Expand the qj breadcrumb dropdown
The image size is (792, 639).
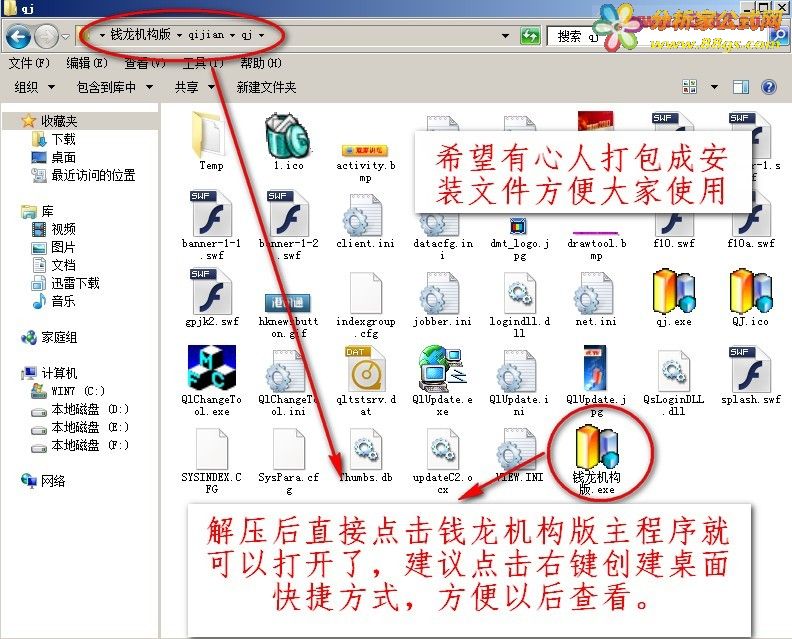click(262, 35)
